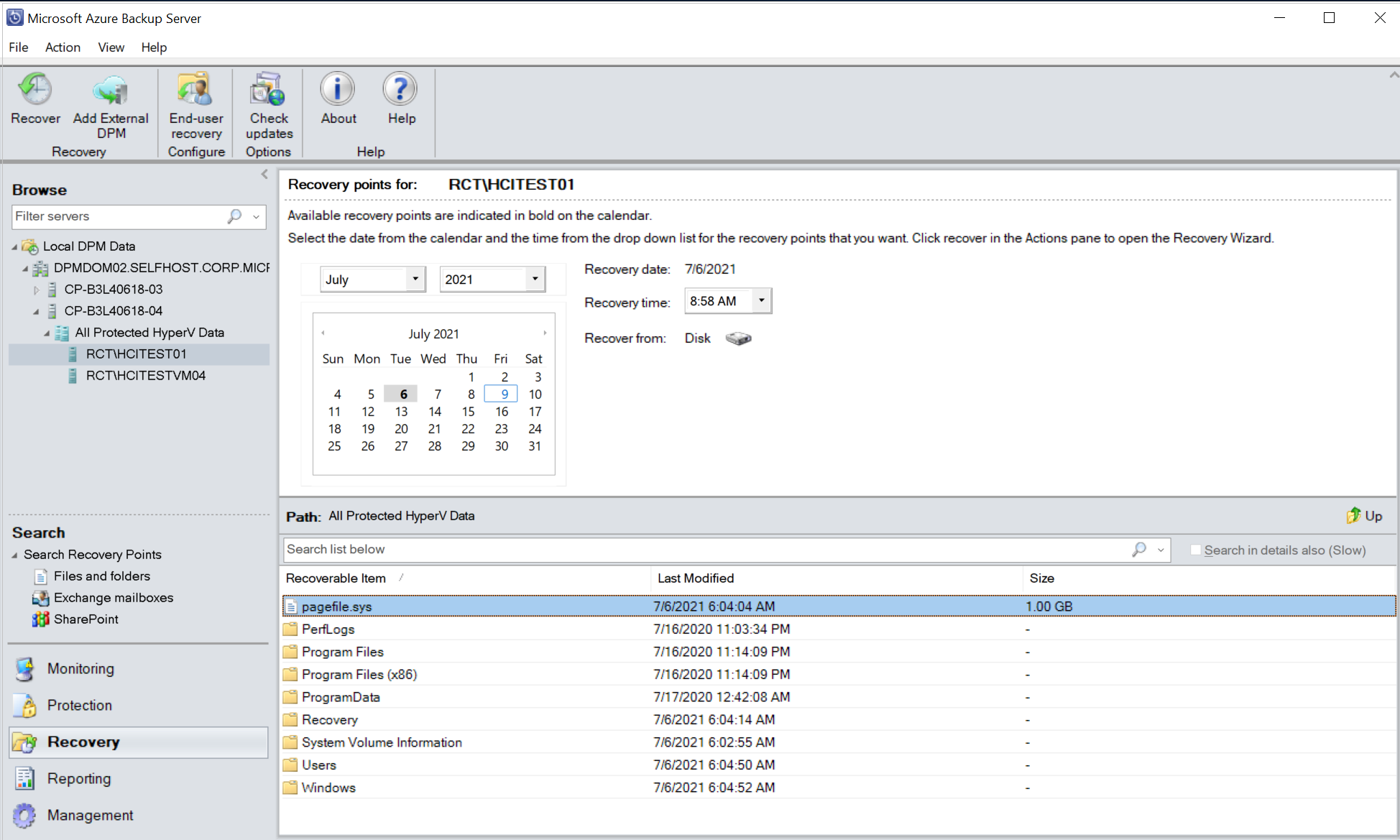The width and height of the screenshot is (1400, 840).
Task: Expand the CP-B3L40618-04 tree node
Action: click(x=34, y=311)
